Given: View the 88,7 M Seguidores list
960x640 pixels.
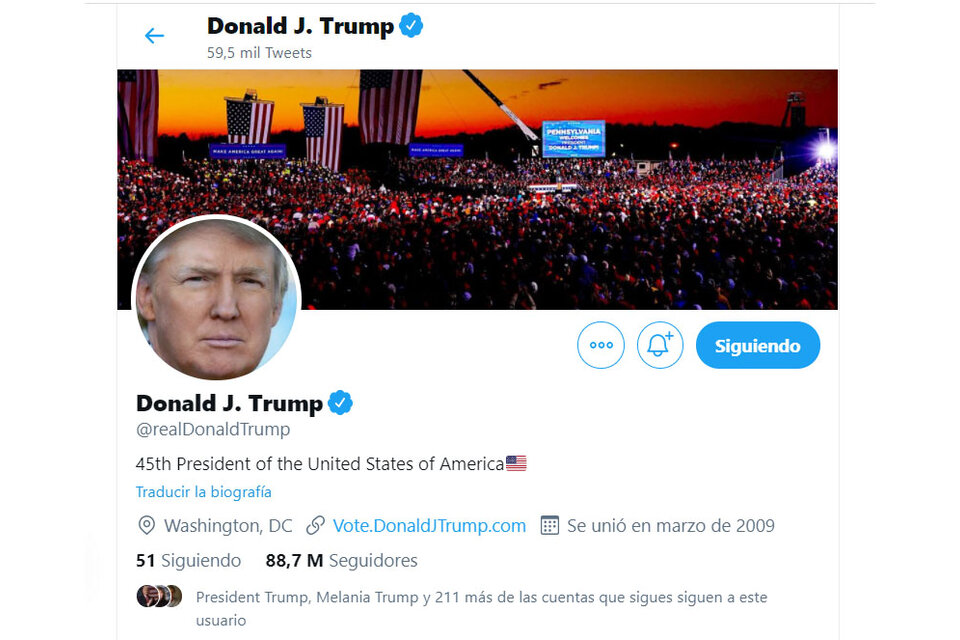Looking at the screenshot, I should point(342,560).
